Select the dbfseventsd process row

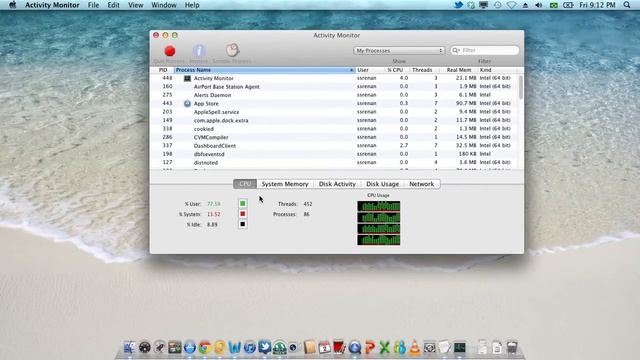[x=334, y=154]
